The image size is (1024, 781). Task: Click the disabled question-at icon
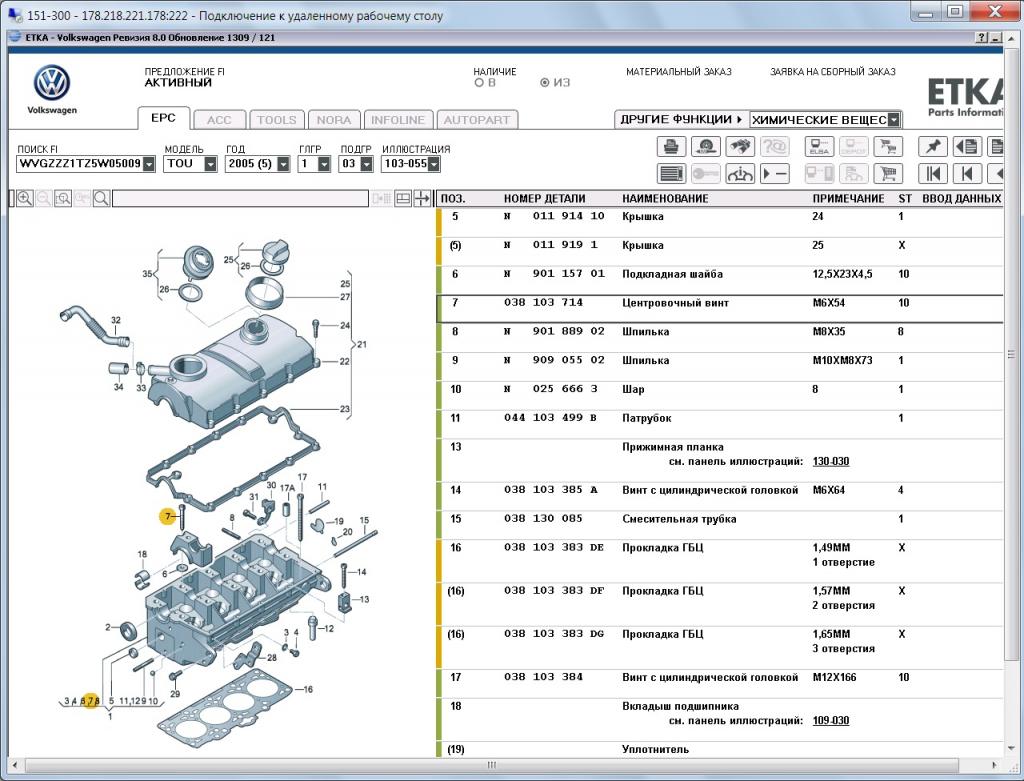pyautogui.click(x=774, y=147)
